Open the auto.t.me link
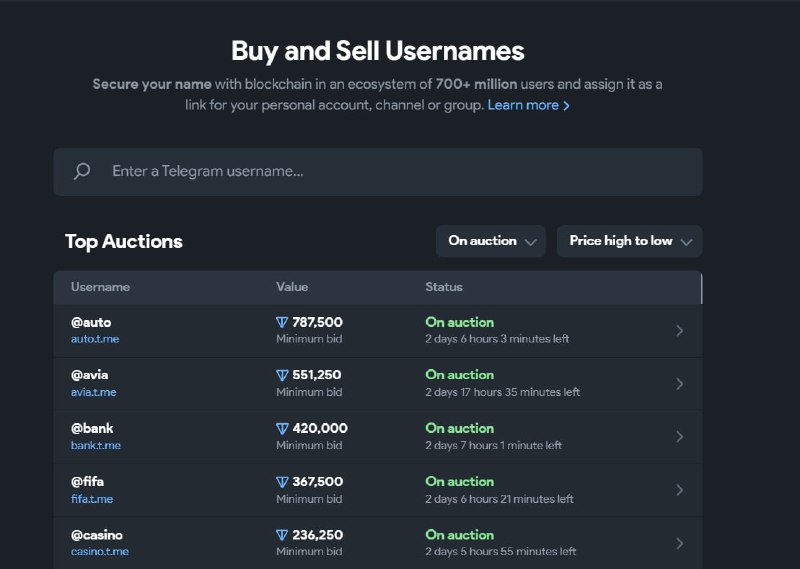 (95, 339)
